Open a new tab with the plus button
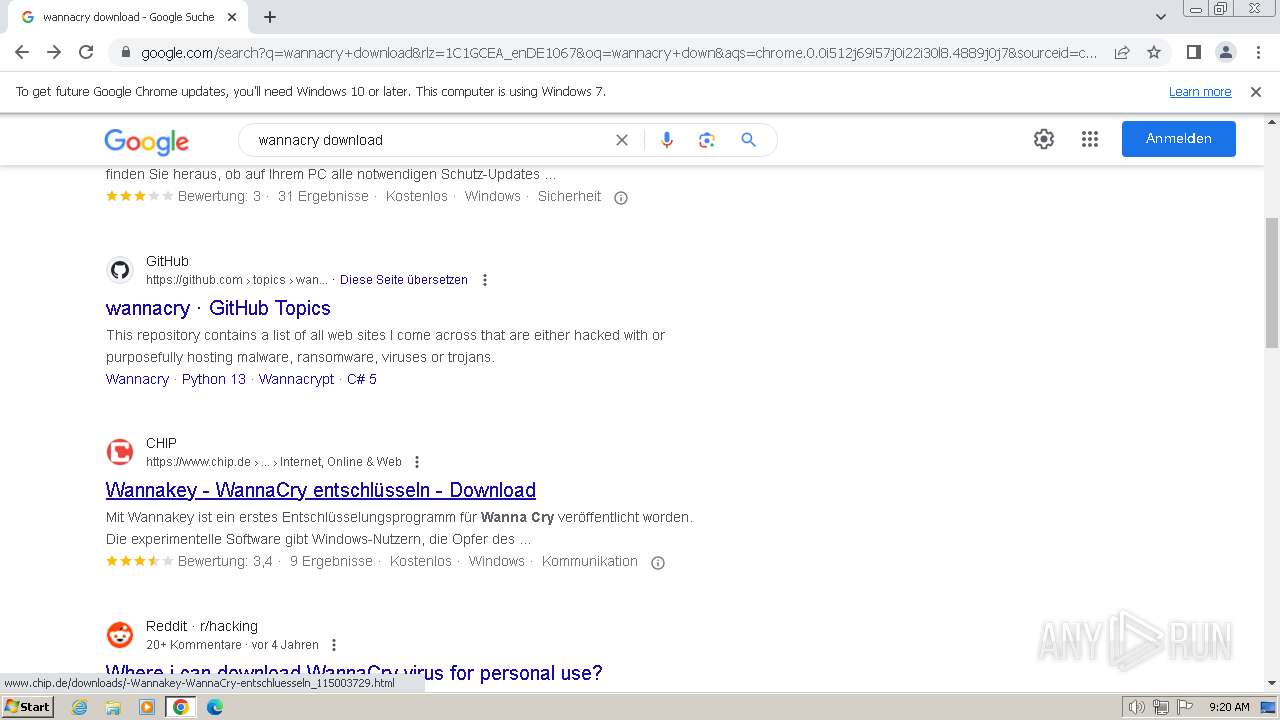The image size is (1280, 720). click(x=270, y=17)
